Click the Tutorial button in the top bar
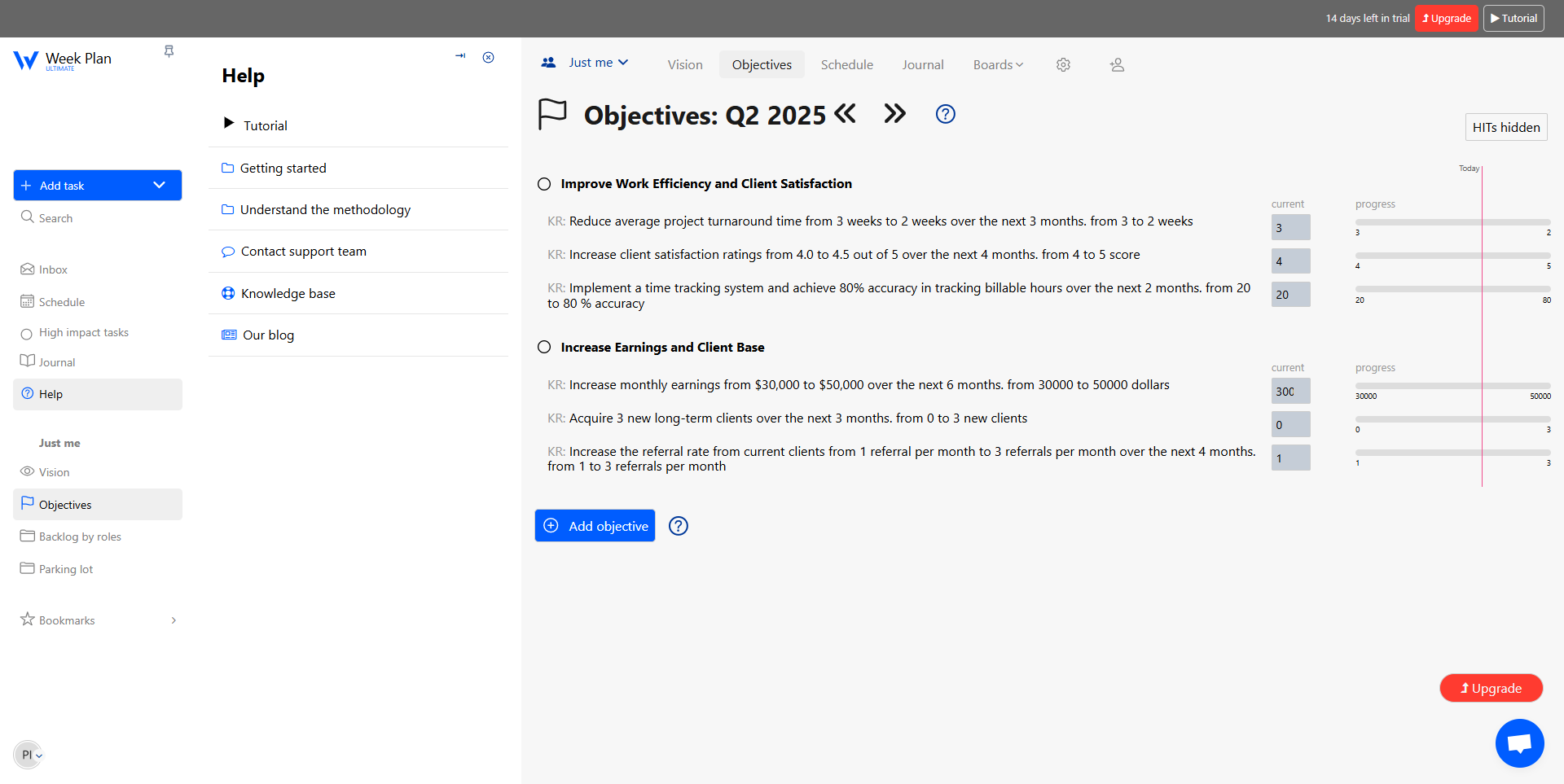Screen dimensions: 1564x784 click(x=1513, y=18)
